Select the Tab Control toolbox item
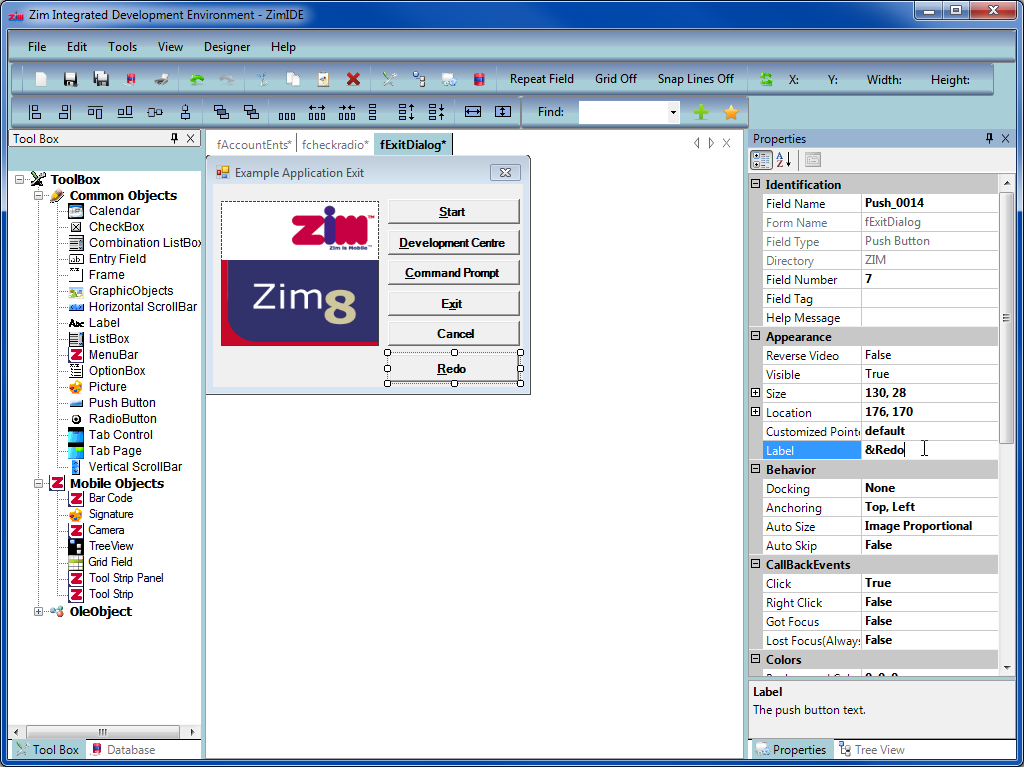 120,435
